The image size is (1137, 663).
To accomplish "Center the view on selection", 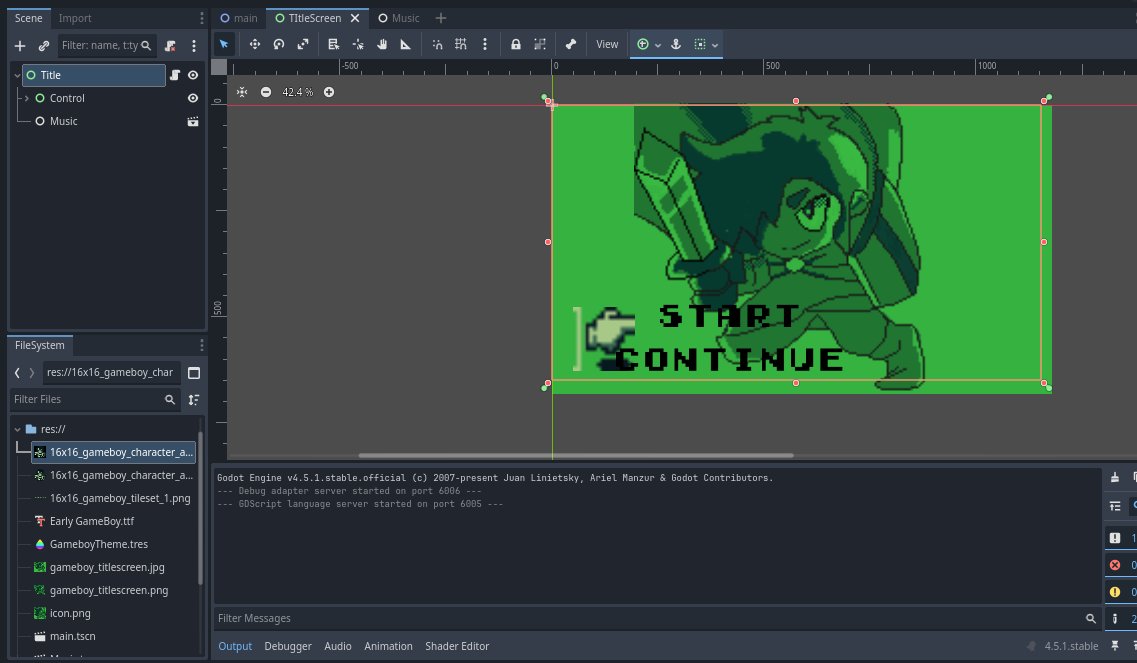I will coord(242,92).
